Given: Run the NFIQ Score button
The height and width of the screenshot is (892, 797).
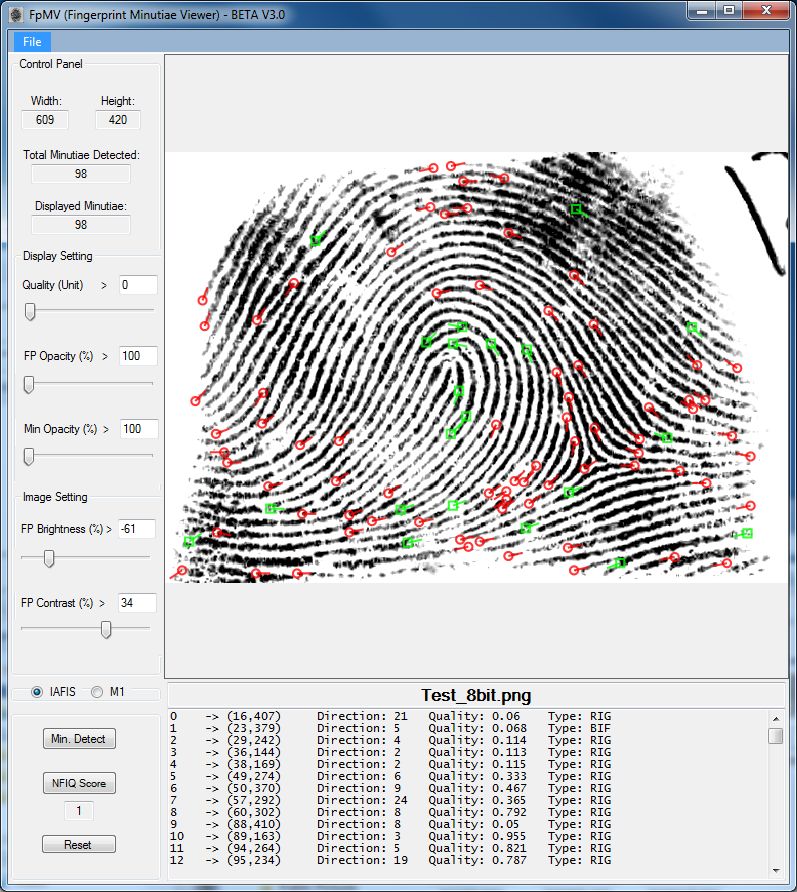Looking at the screenshot, I should pyautogui.click(x=78, y=783).
